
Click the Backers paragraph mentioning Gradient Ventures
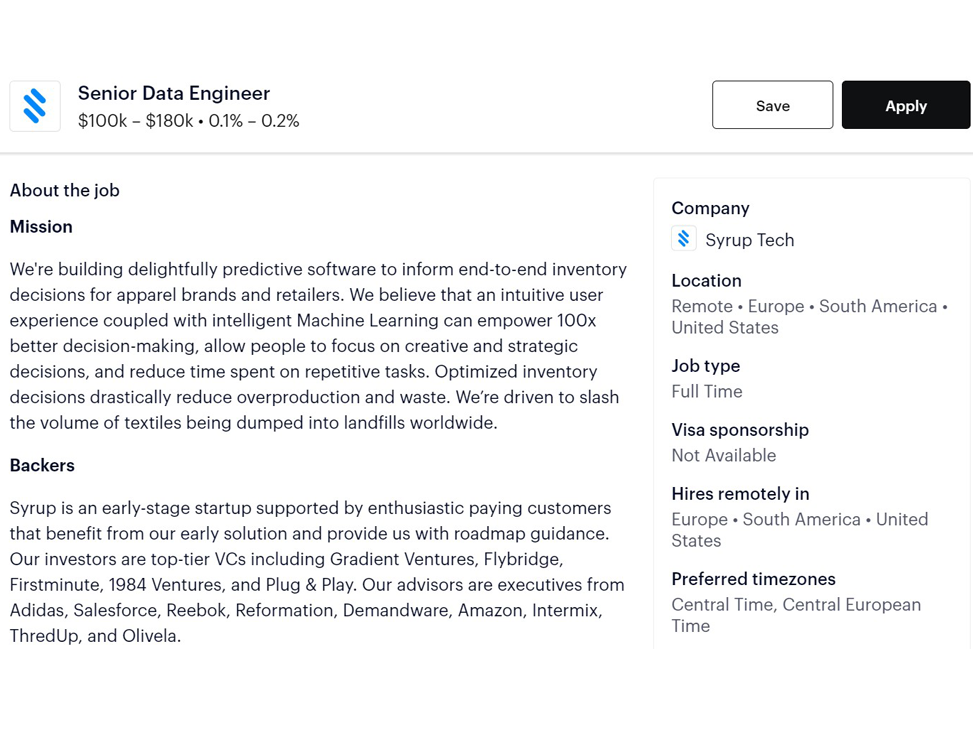click(317, 572)
